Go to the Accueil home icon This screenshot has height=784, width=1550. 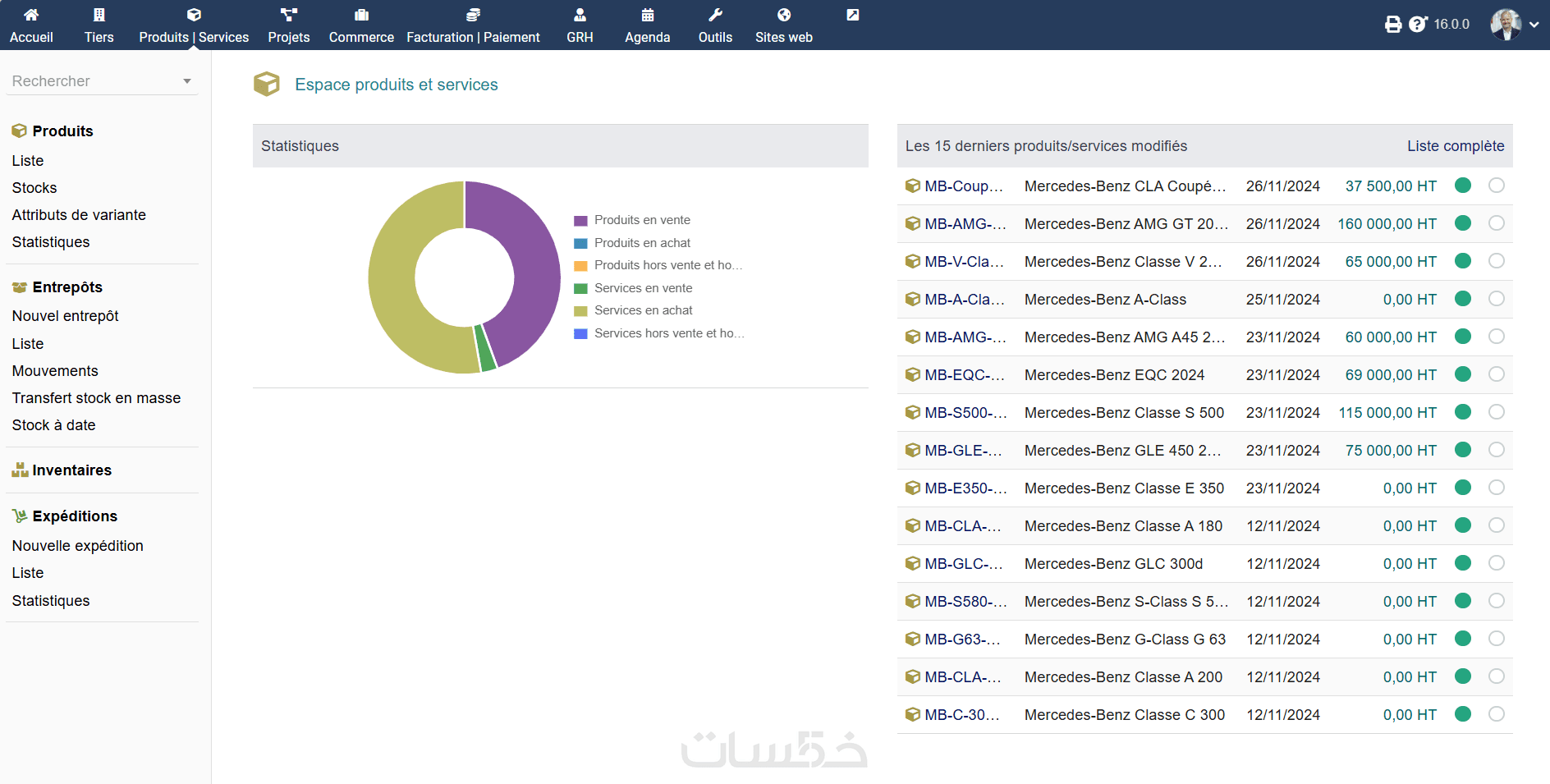(31, 15)
